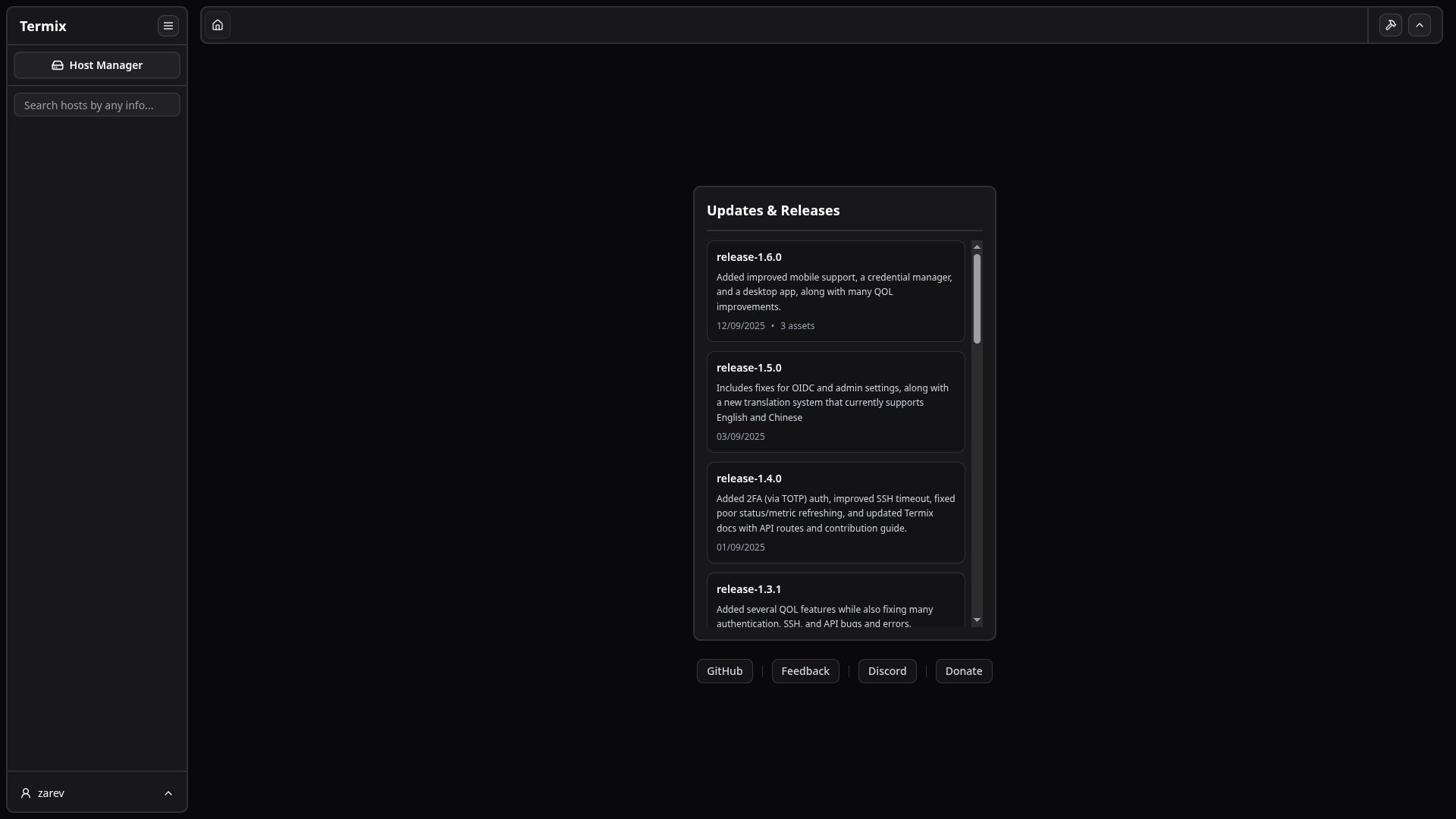Click the Updates & Releases heading
1456x819 pixels.
click(x=773, y=211)
